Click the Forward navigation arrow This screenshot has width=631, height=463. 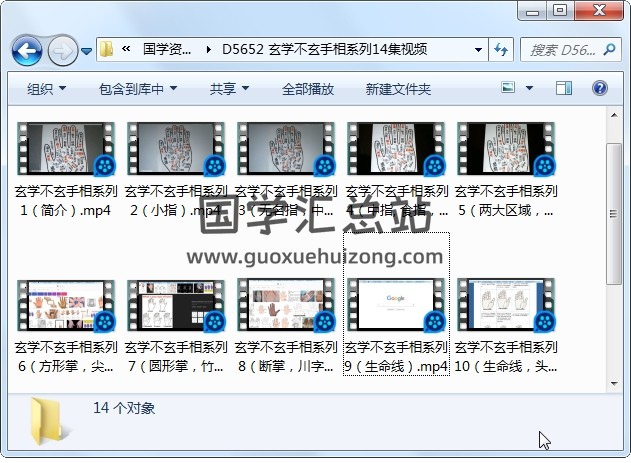pos(62,49)
